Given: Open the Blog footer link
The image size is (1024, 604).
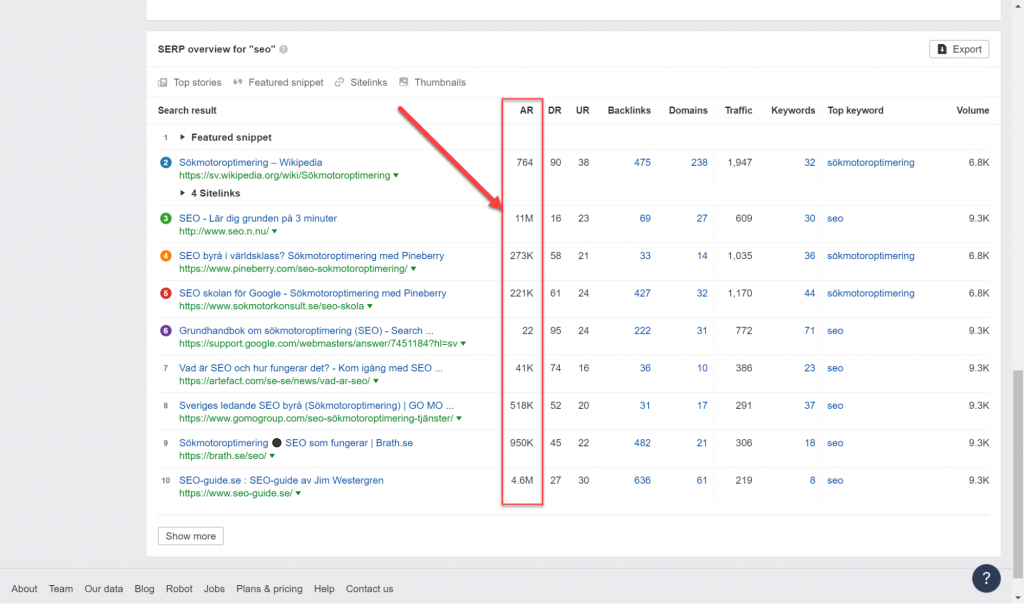Looking at the screenshot, I should tap(144, 589).
